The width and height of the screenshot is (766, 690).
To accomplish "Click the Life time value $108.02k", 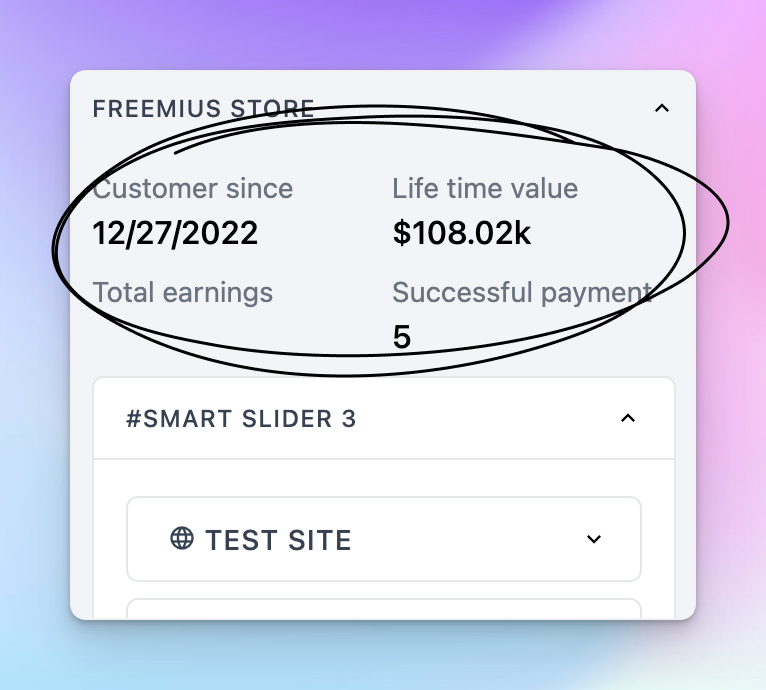I will [x=461, y=233].
